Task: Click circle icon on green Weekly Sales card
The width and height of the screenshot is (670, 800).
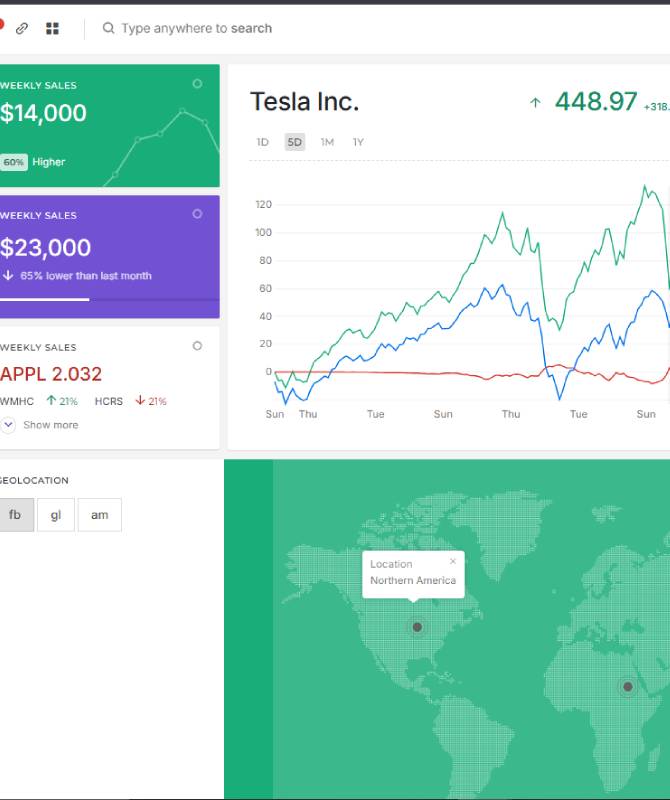Action: pyautogui.click(x=197, y=84)
